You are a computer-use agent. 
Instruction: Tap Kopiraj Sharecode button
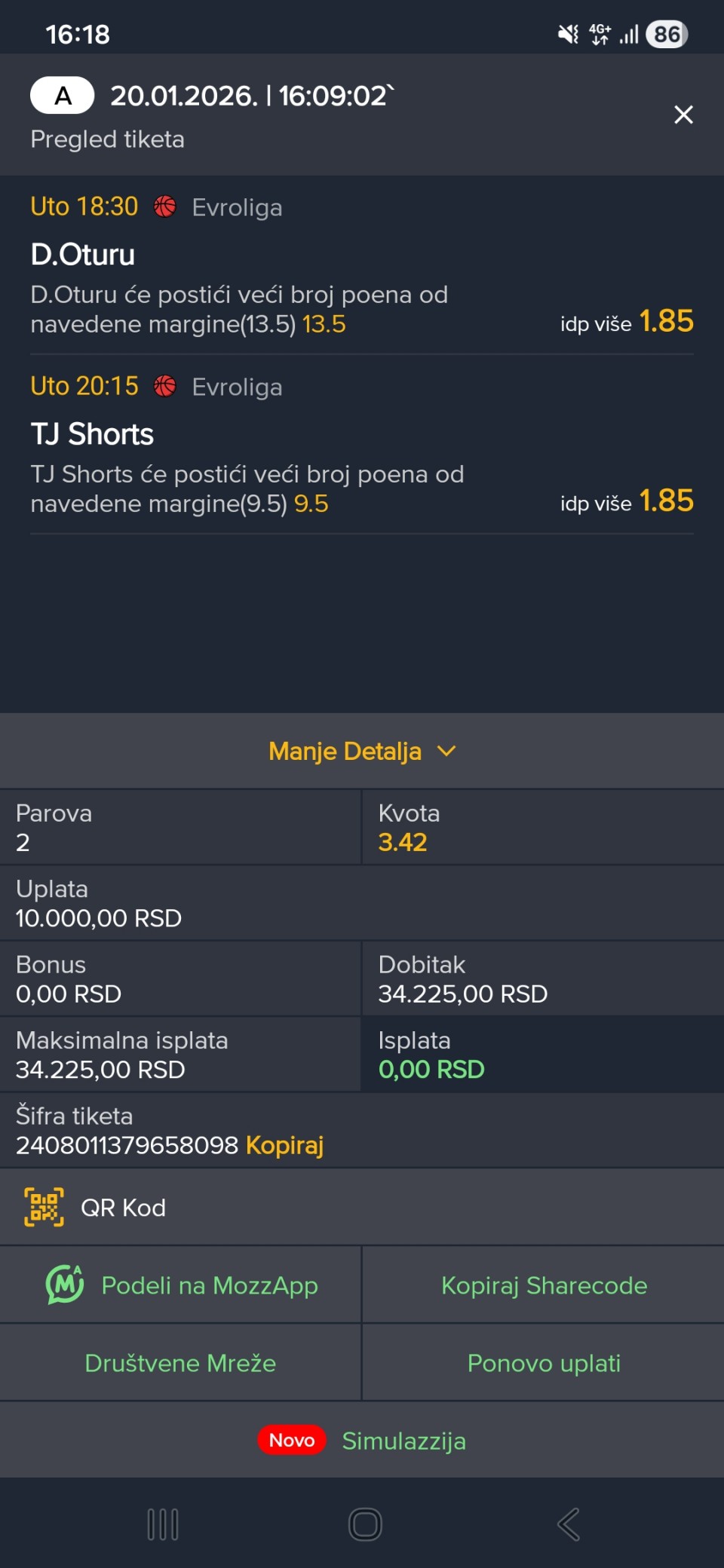(x=544, y=1285)
